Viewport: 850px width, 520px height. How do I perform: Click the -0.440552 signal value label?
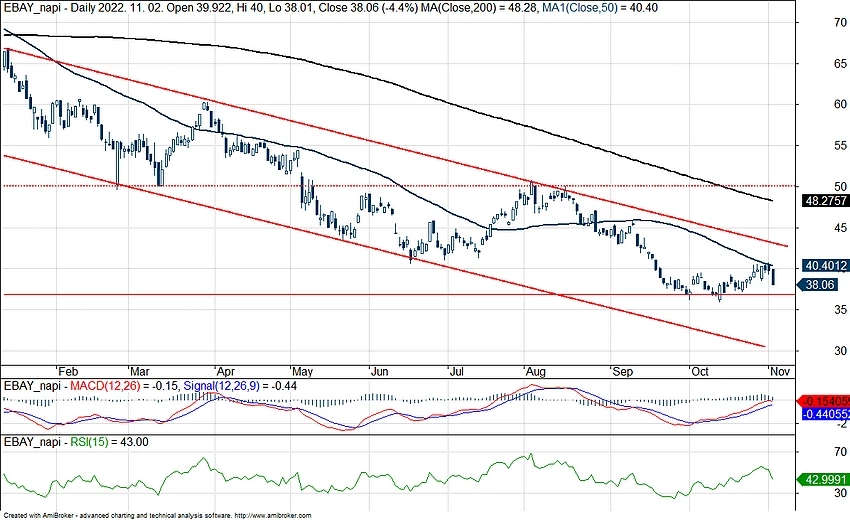click(x=825, y=414)
